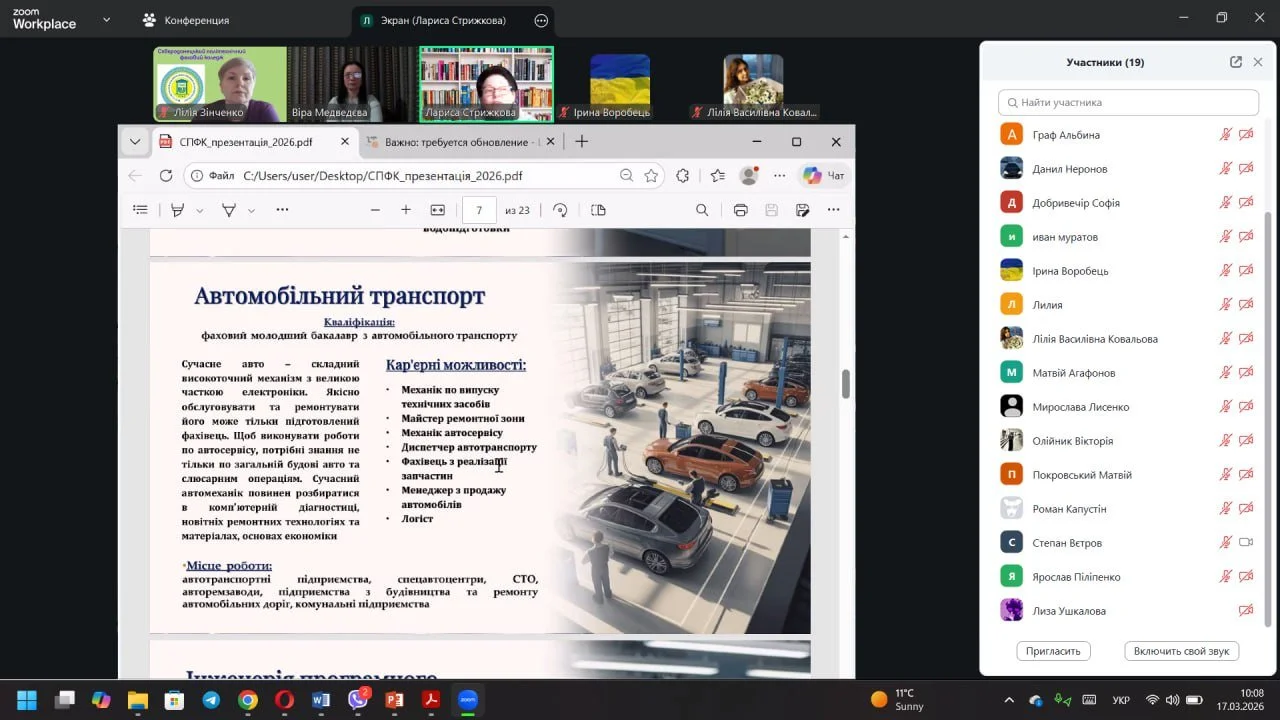
Task: Open the favorites list icon
Action: click(717, 176)
